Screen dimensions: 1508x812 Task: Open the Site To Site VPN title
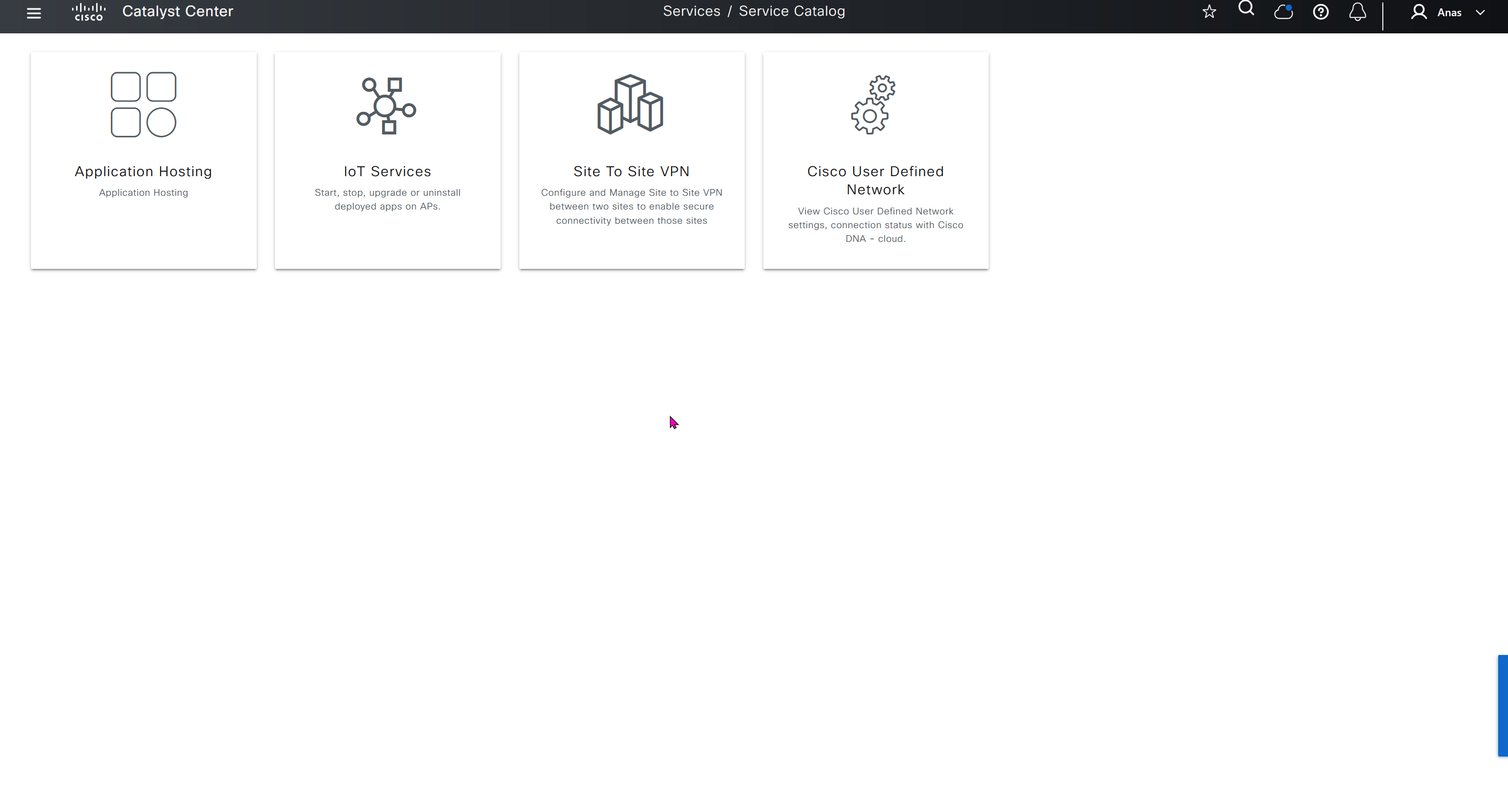(x=631, y=171)
